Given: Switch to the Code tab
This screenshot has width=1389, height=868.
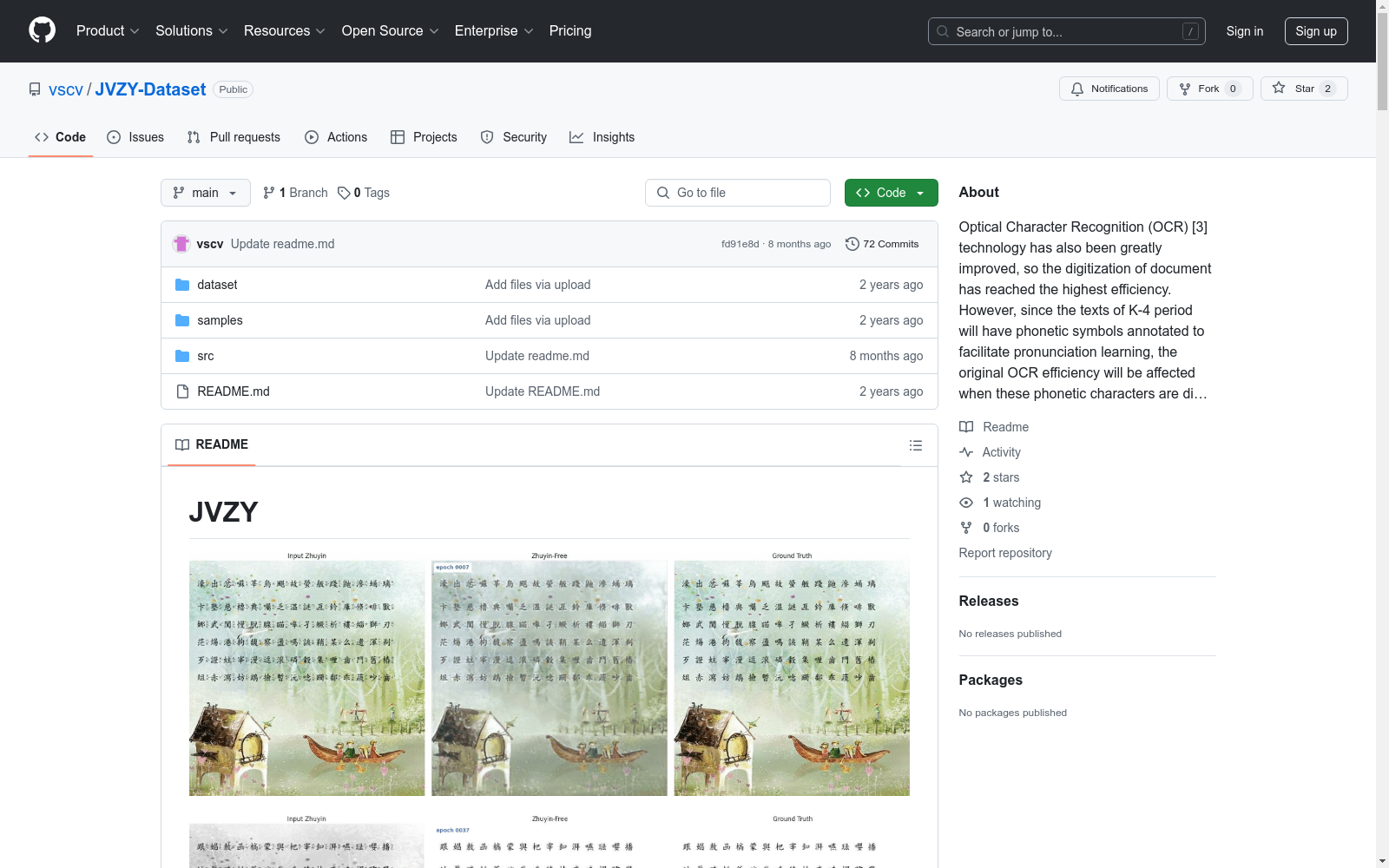Looking at the screenshot, I should coord(61,137).
